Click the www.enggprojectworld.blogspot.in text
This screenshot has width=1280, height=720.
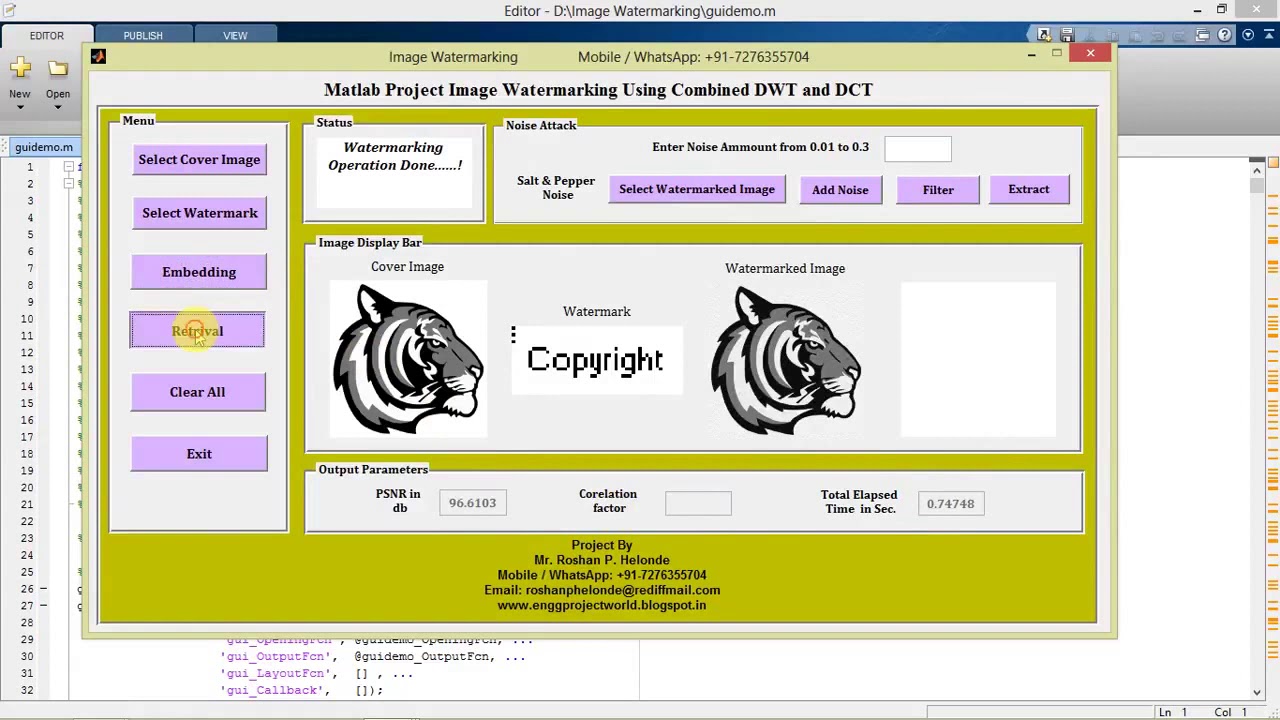click(602, 605)
